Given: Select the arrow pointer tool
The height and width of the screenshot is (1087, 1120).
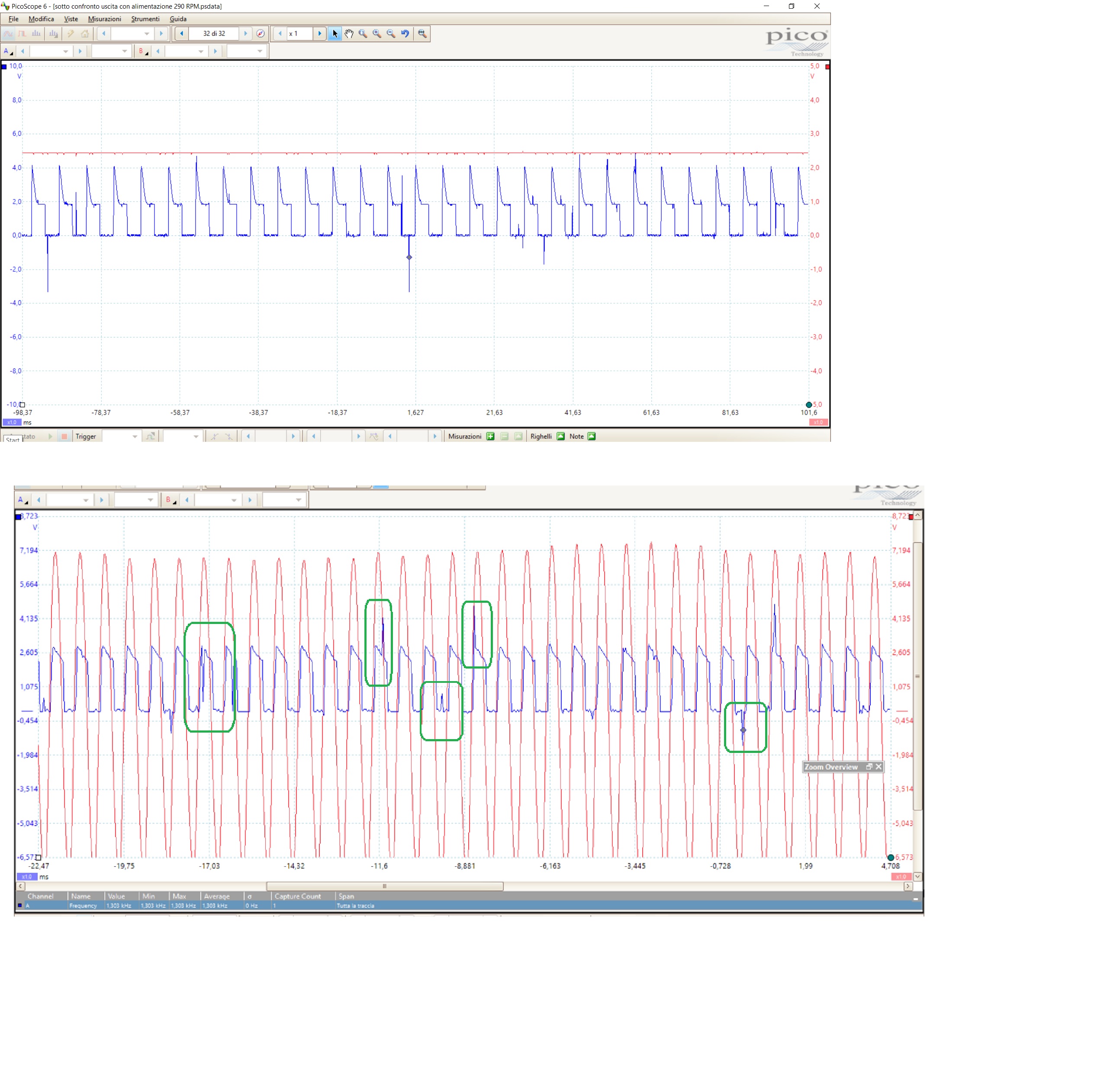Looking at the screenshot, I should click(335, 34).
